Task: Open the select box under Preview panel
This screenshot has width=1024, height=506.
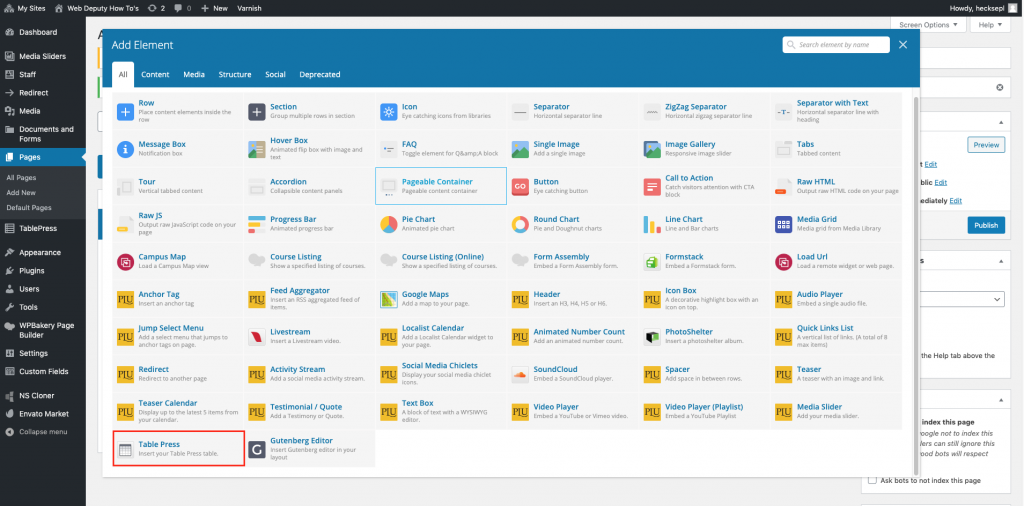Action: [962, 298]
